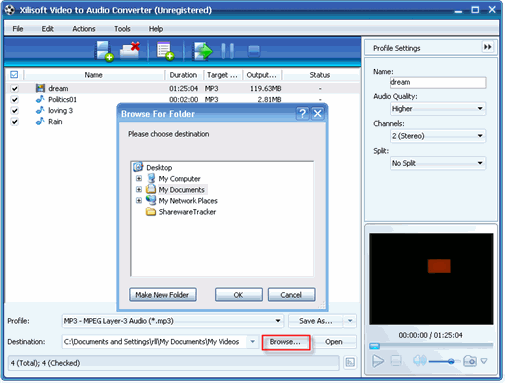Close the Browse For Folder dialog
This screenshot has width=505, height=383.
[x=318, y=114]
